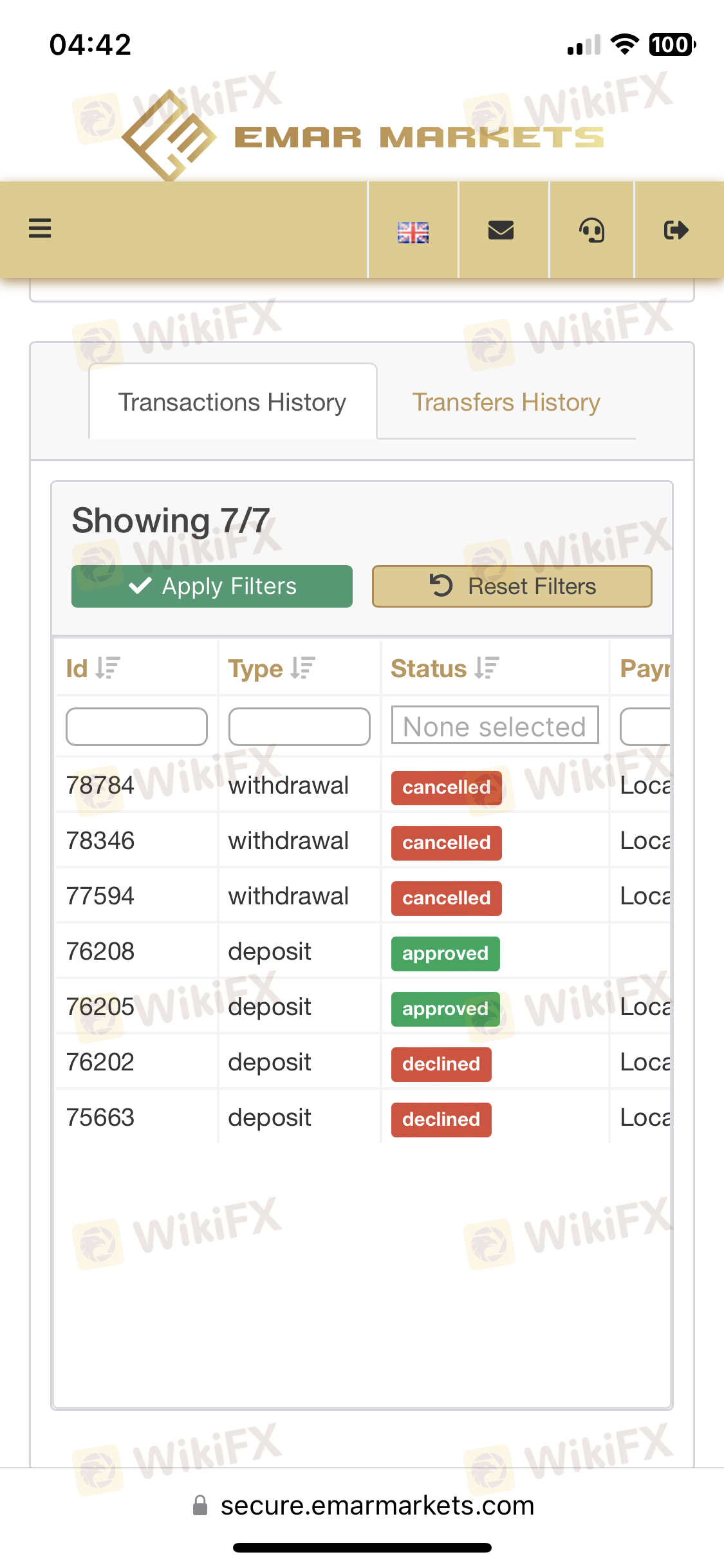724x1568 pixels.
Task: Tap the secure.emarmarkets.com address bar
Action: click(x=364, y=1506)
